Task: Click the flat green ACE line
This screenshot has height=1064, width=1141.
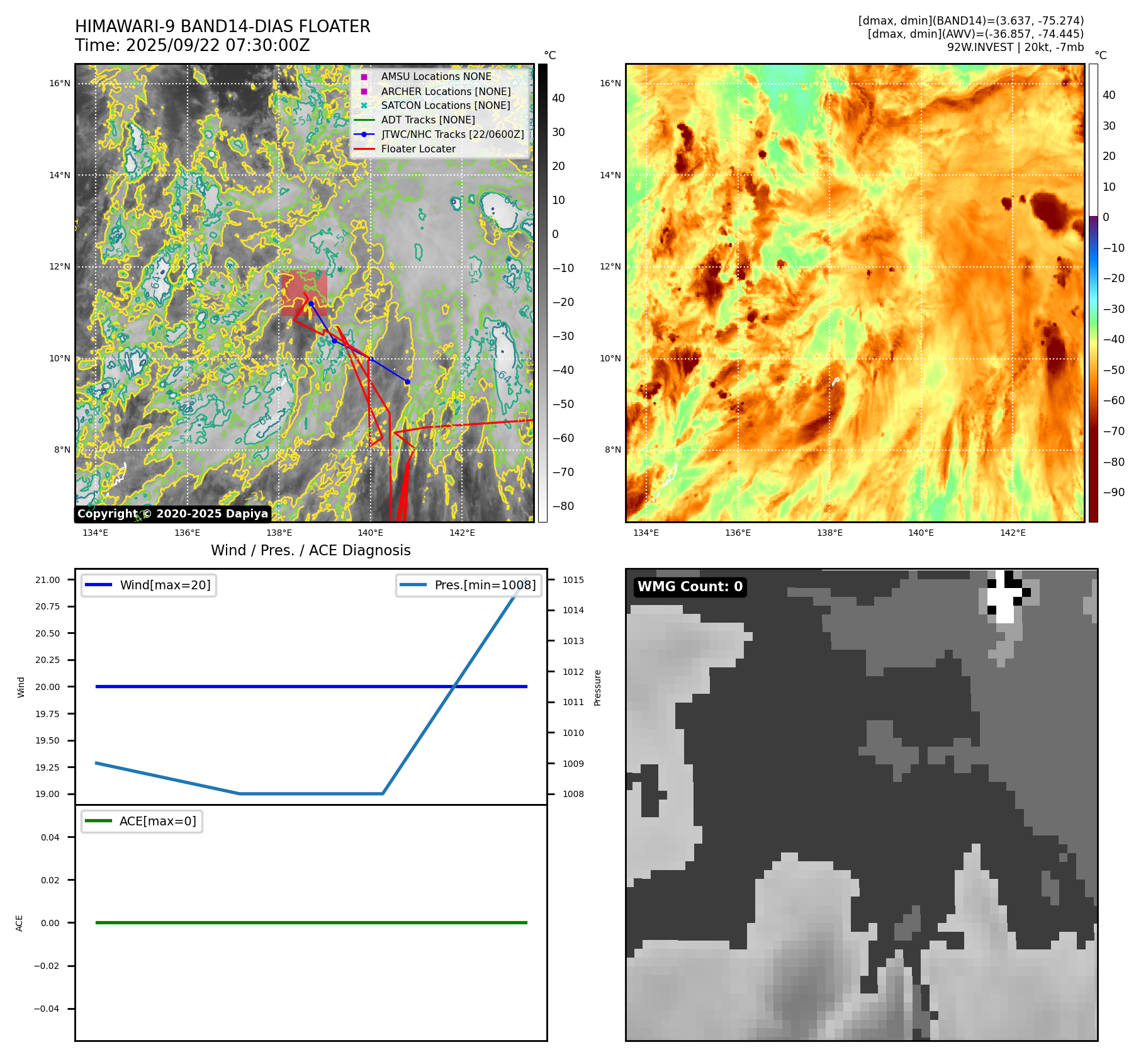Action: click(x=311, y=923)
